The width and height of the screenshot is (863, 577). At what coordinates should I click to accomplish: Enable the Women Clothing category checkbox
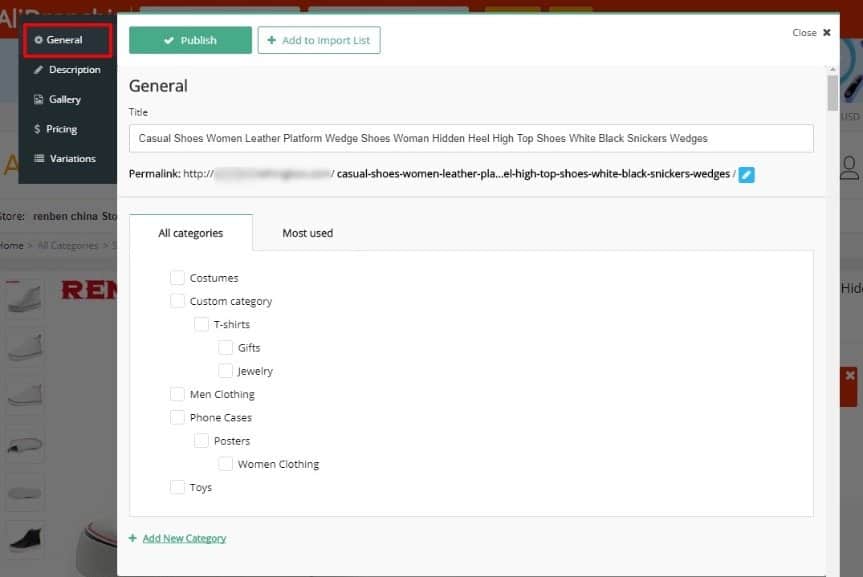click(225, 464)
